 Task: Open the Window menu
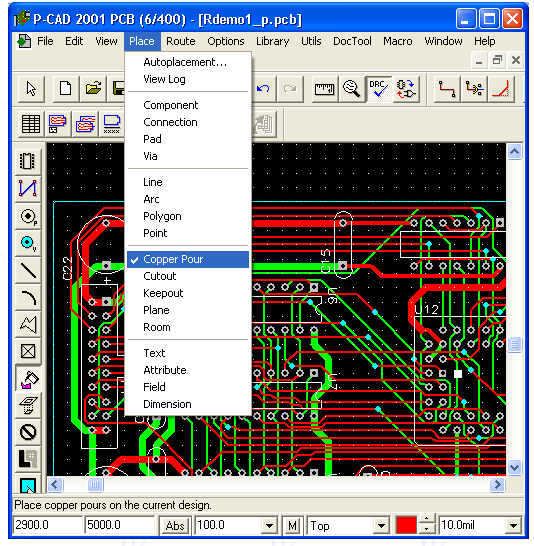[x=443, y=41]
